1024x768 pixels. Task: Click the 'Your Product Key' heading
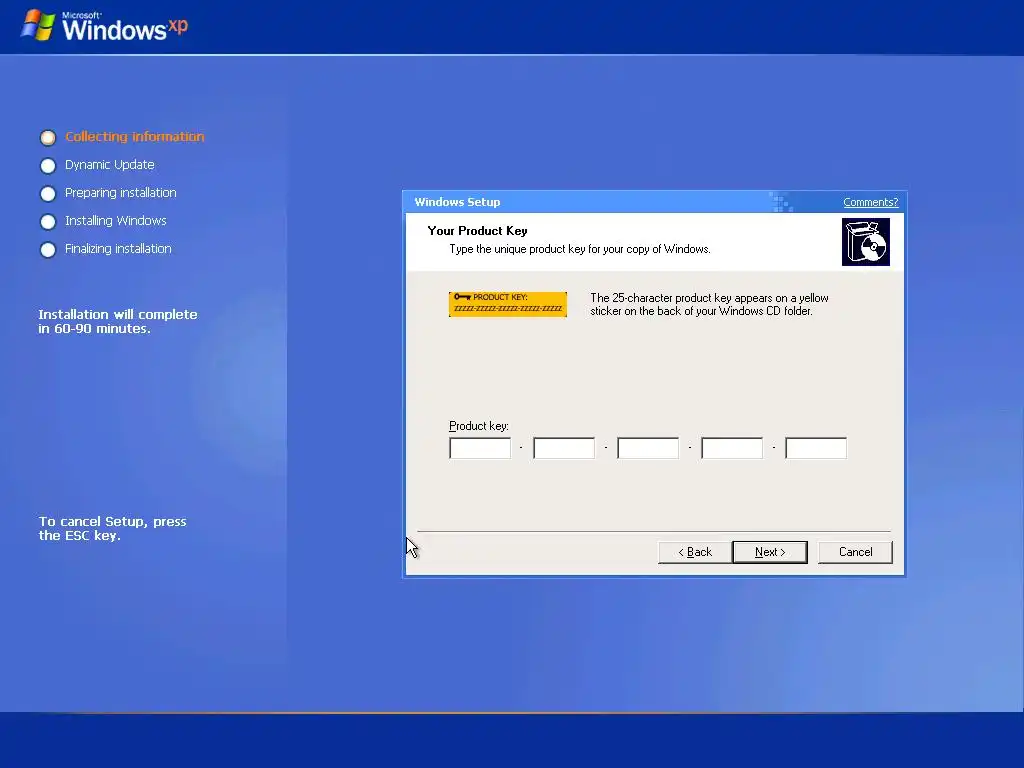[x=477, y=231]
